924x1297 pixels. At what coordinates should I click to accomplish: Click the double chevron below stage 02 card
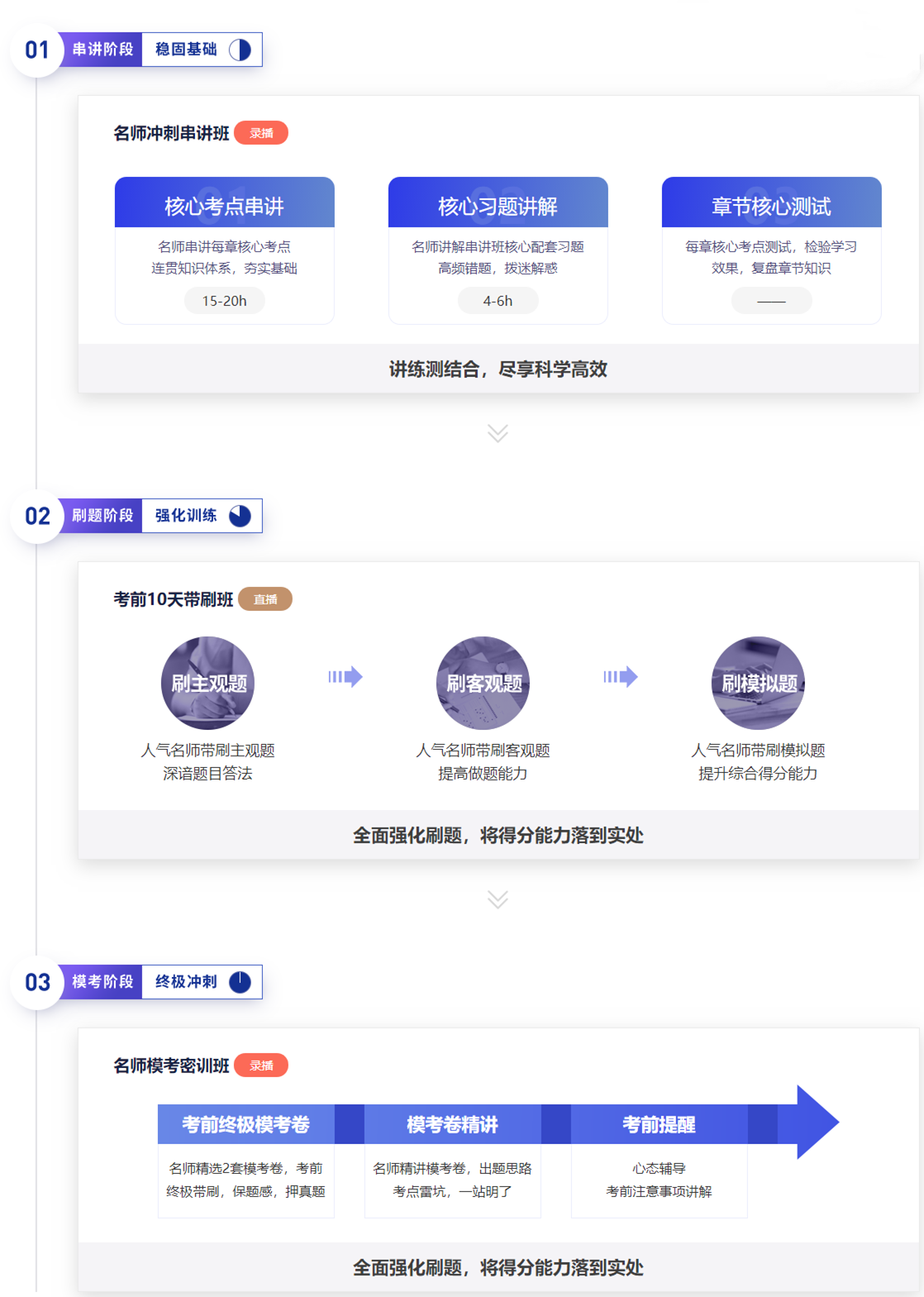tap(498, 899)
